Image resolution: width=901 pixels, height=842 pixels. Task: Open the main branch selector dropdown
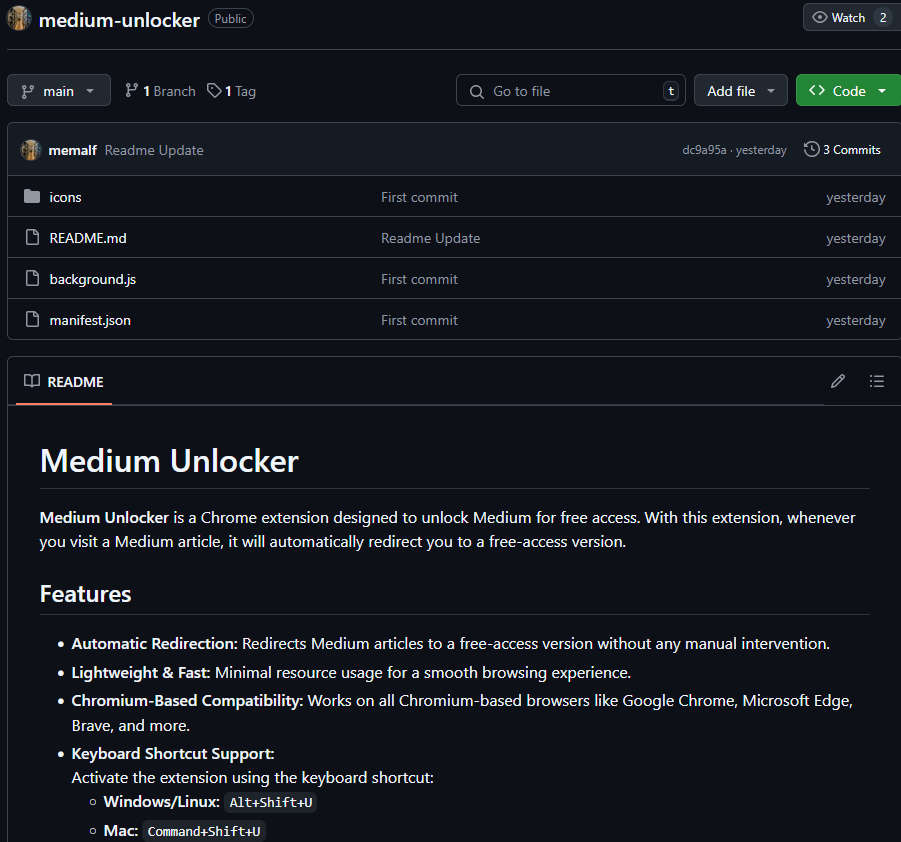tap(59, 91)
